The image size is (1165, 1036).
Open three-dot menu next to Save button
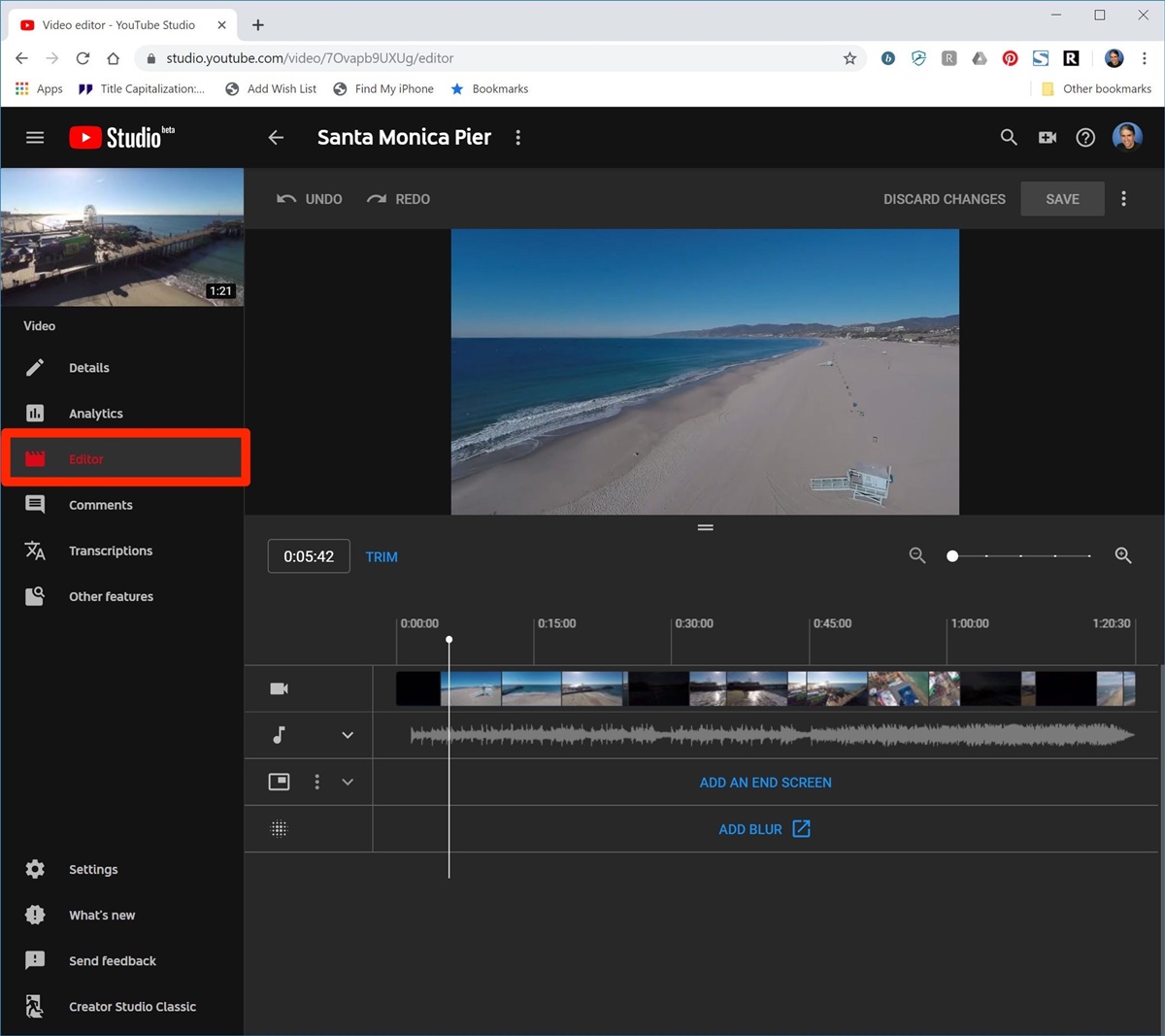click(1123, 199)
